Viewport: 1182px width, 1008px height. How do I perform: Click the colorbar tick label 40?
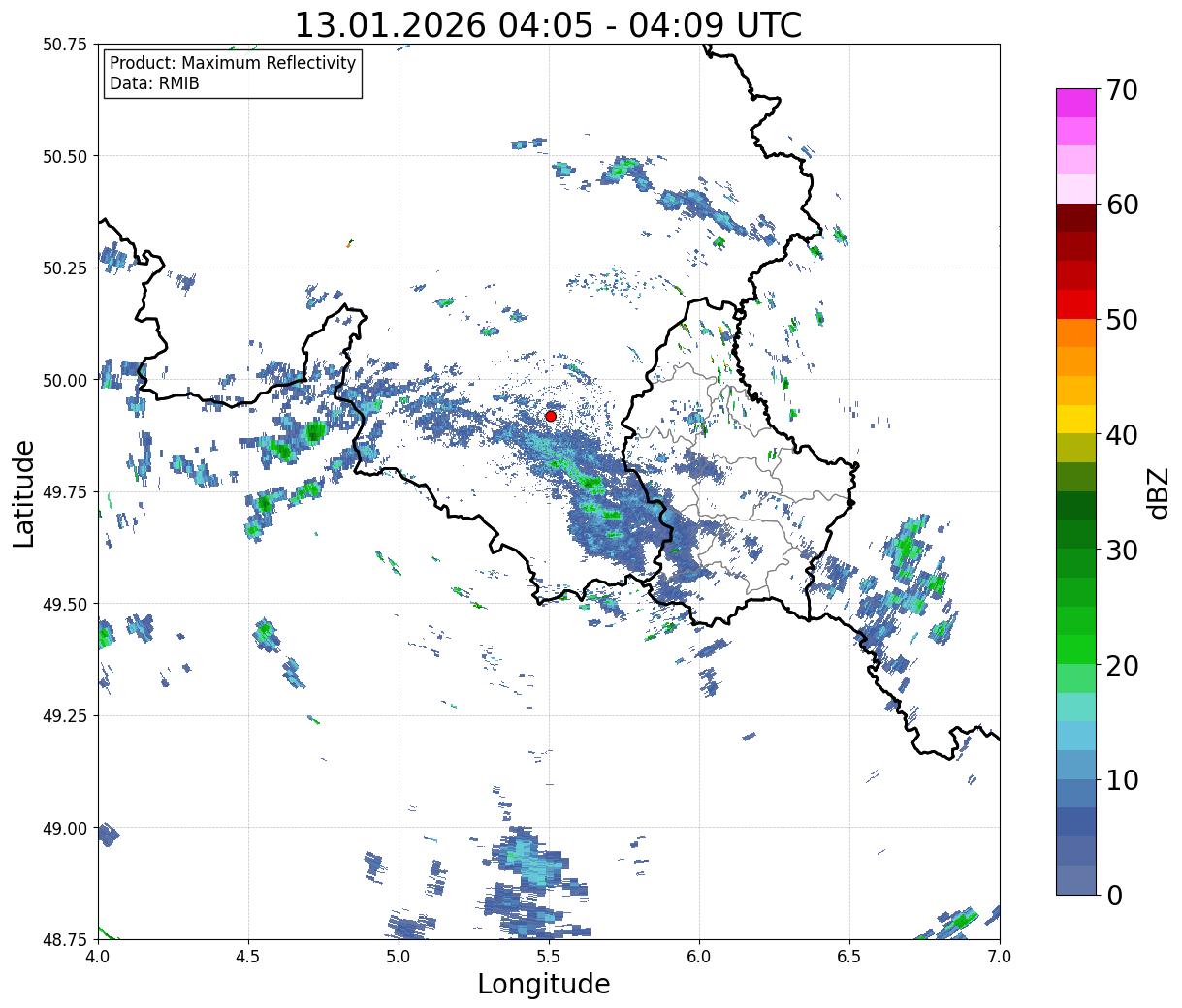[1122, 434]
